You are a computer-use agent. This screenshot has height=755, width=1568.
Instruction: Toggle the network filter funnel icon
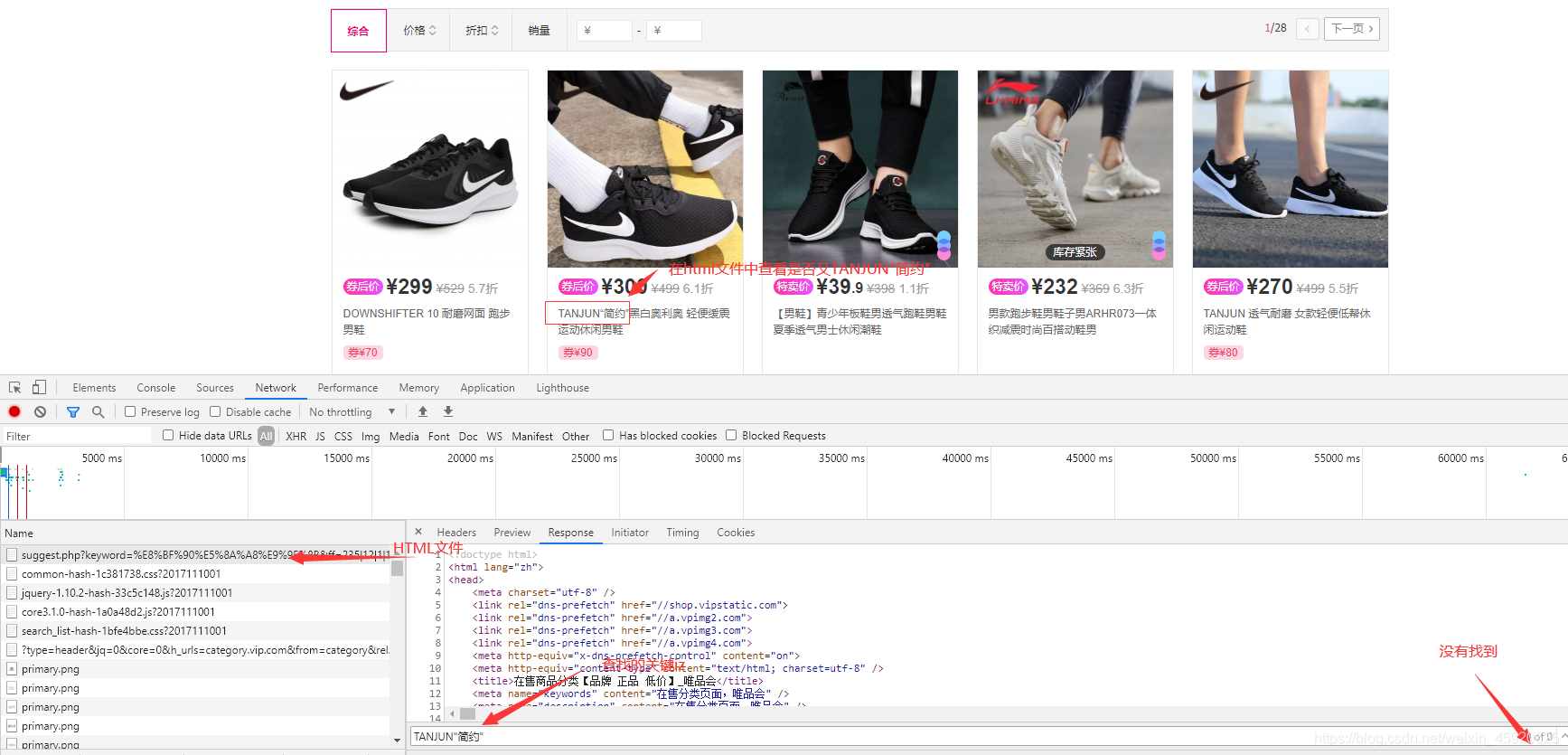click(x=73, y=411)
